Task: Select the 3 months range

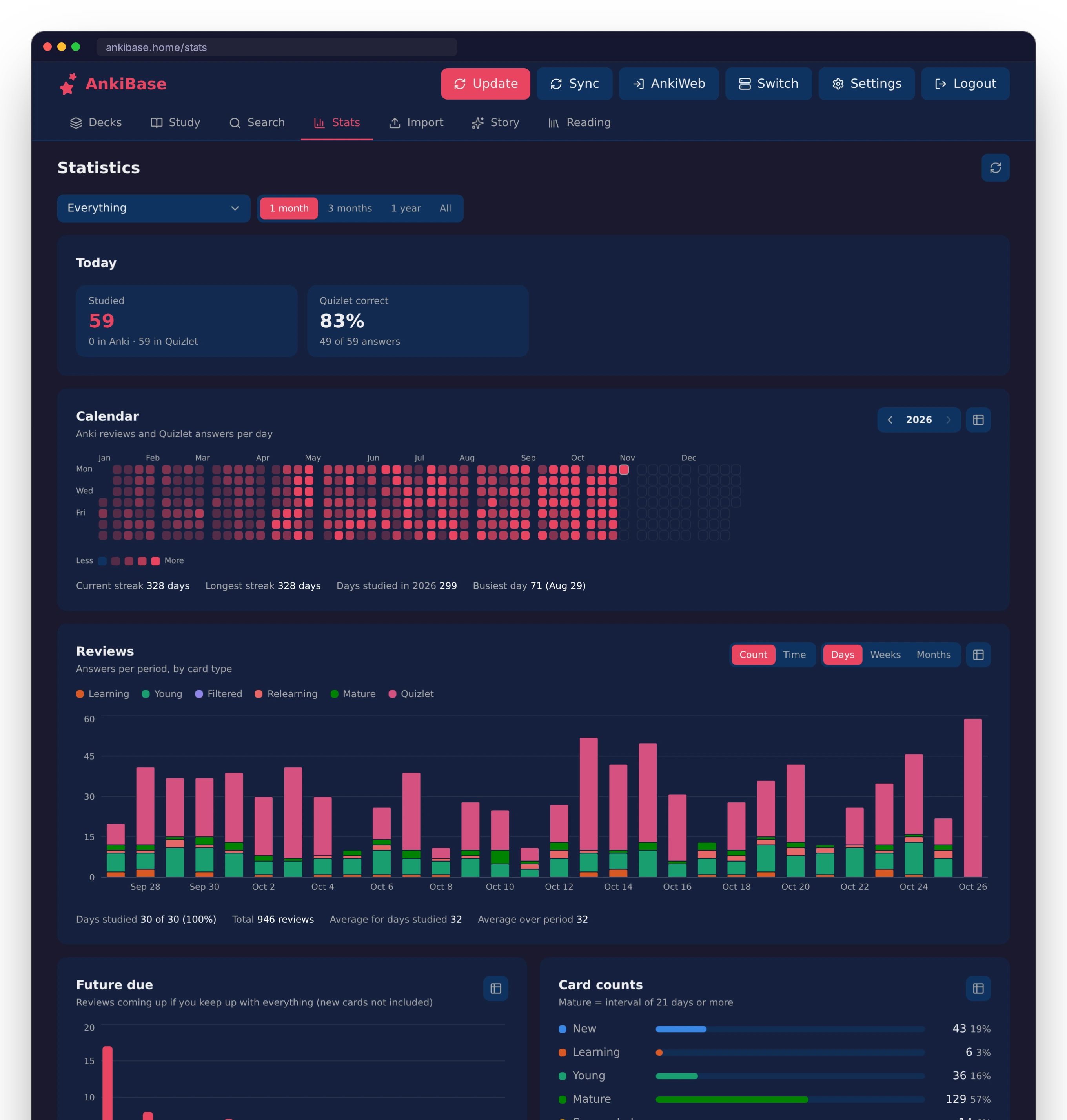Action: [x=350, y=209]
